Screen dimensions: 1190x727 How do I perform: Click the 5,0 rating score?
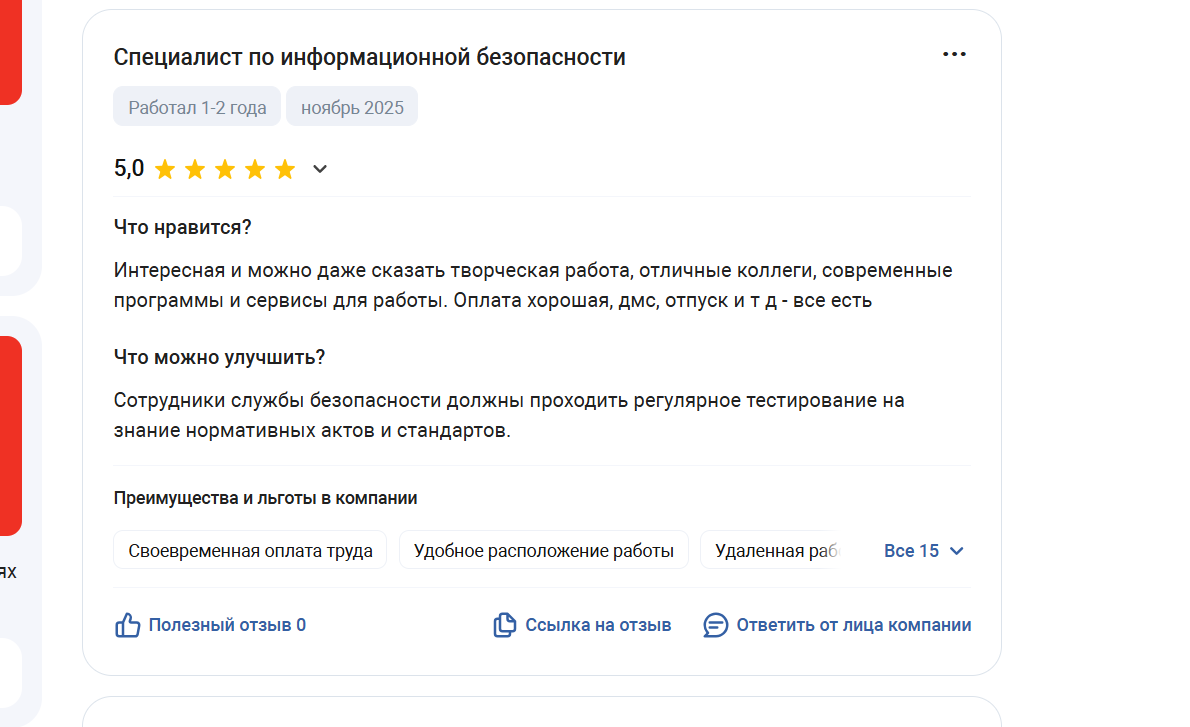pyautogui.click(x=129, y=169)
